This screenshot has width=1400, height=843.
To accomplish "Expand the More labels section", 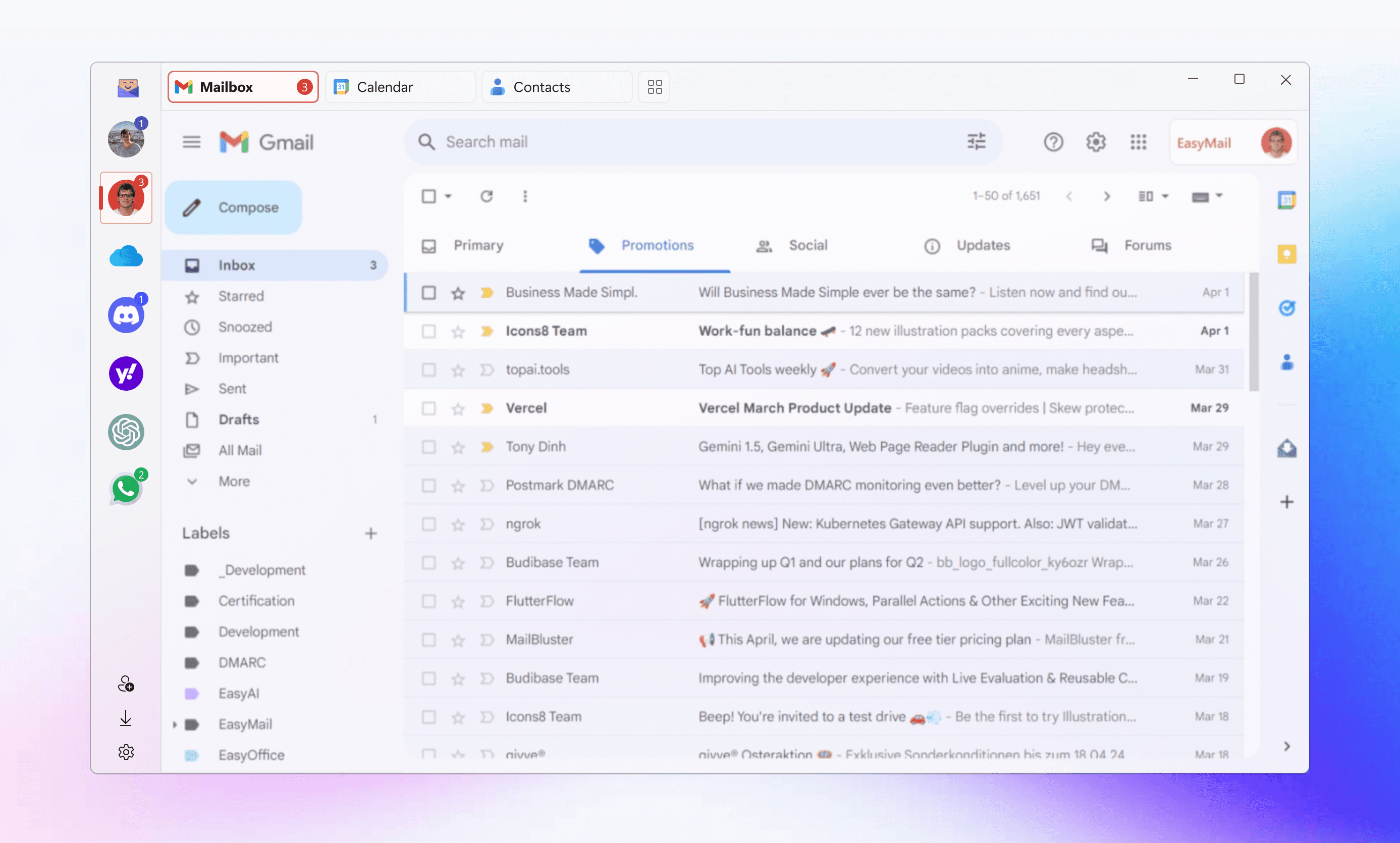I will (234, 481).
